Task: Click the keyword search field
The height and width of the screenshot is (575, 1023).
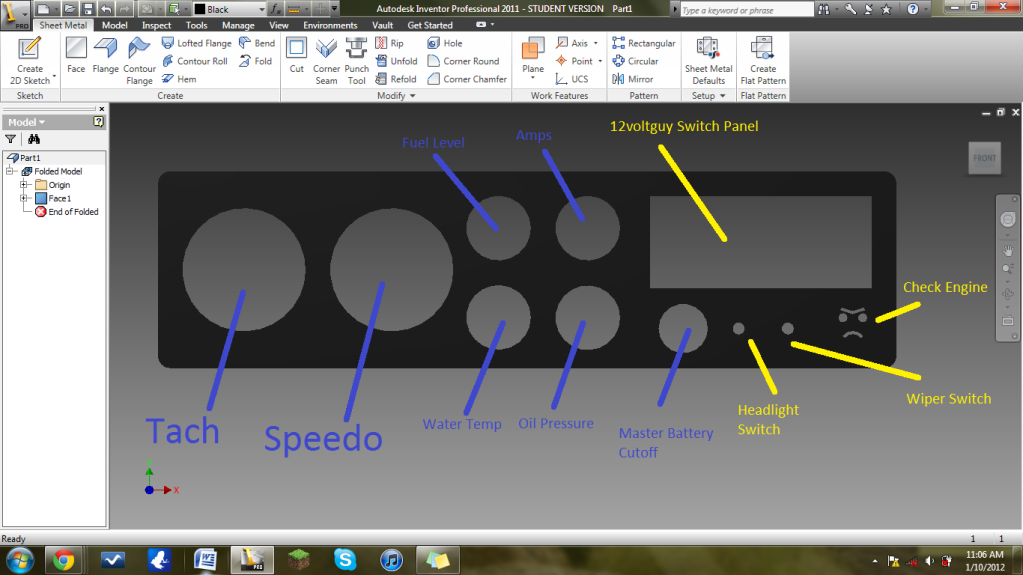Action: tap(746, 10)
